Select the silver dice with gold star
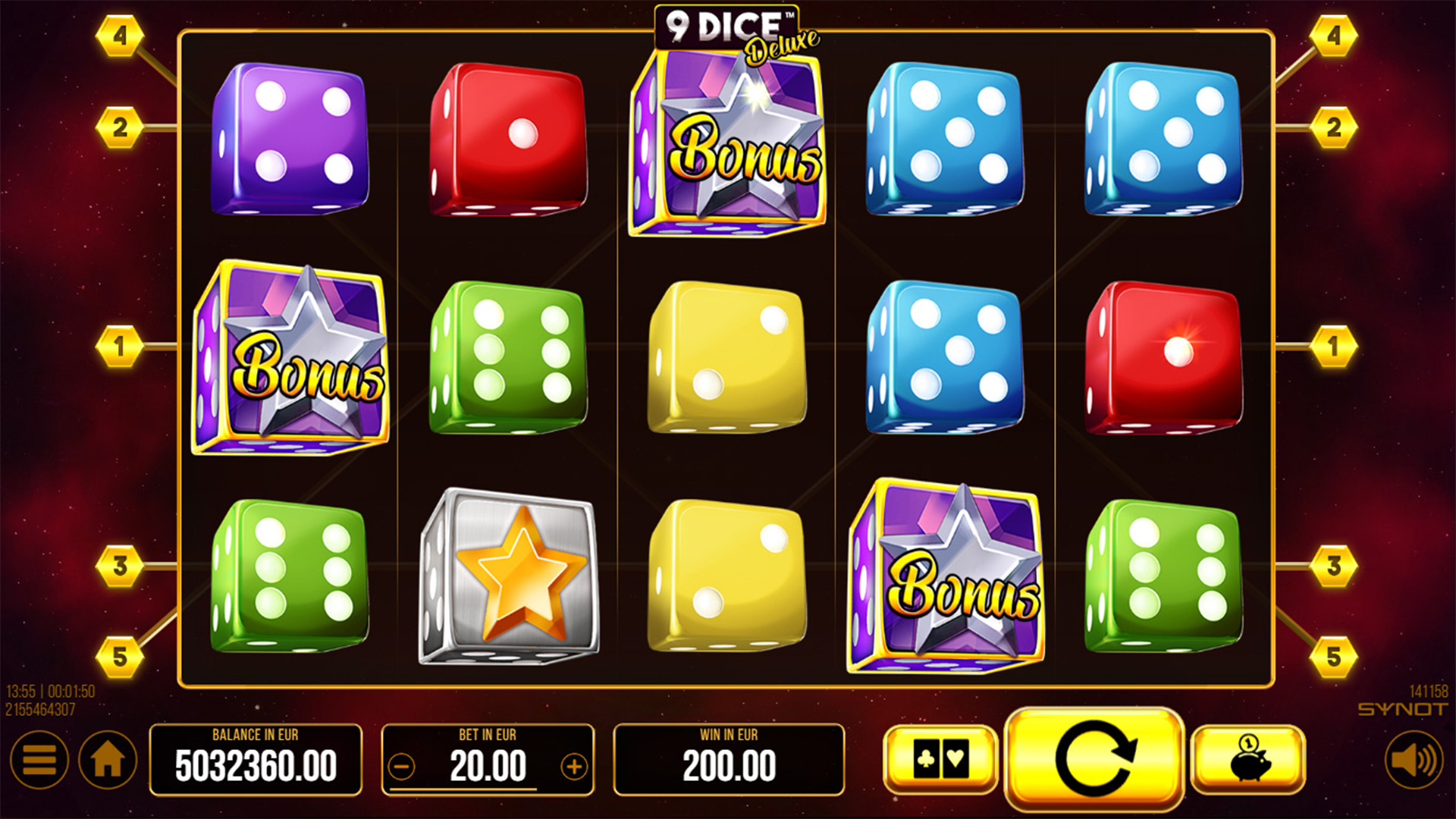 coord(508,576)
